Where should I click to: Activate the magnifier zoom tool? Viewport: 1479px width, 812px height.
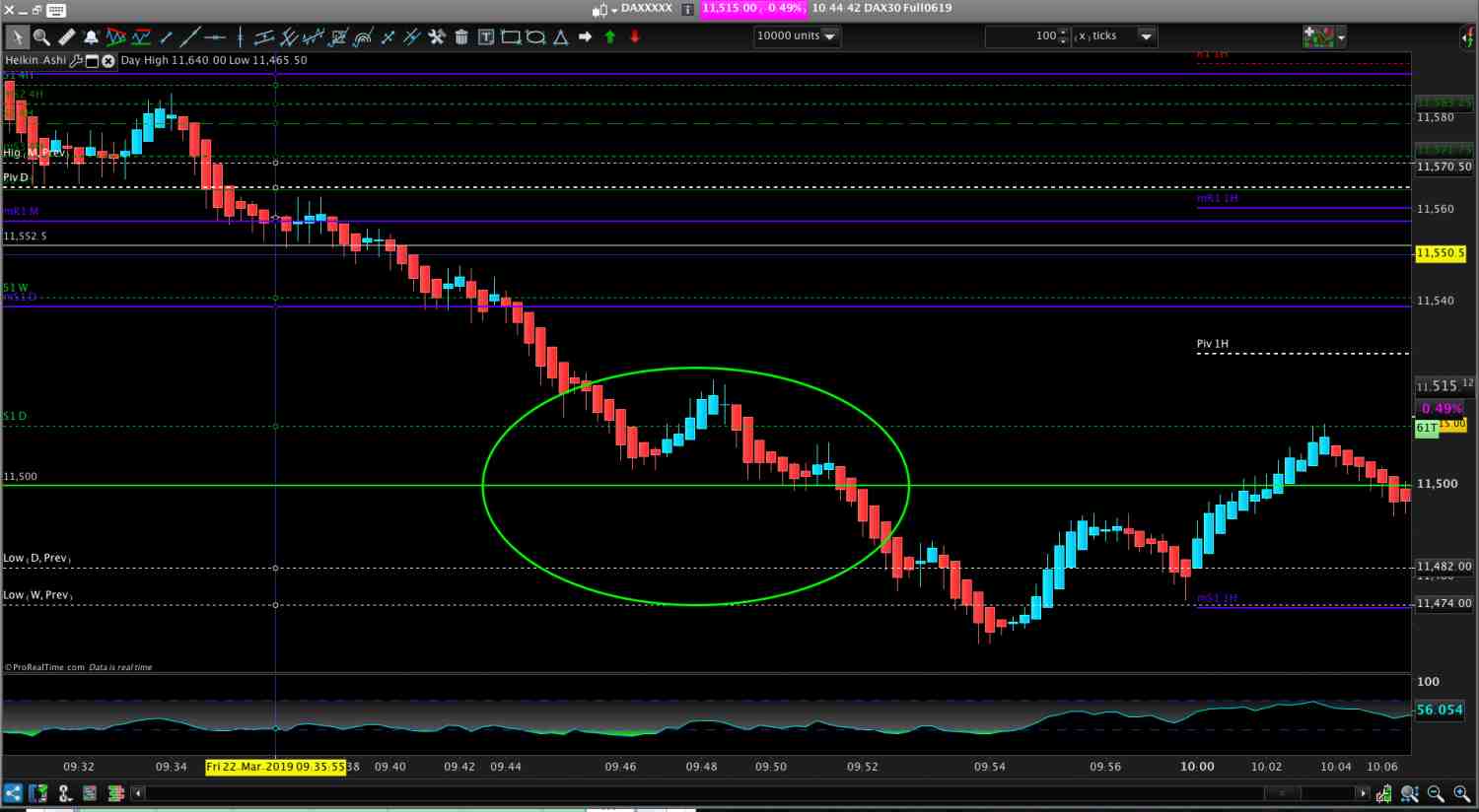(41, 37)
